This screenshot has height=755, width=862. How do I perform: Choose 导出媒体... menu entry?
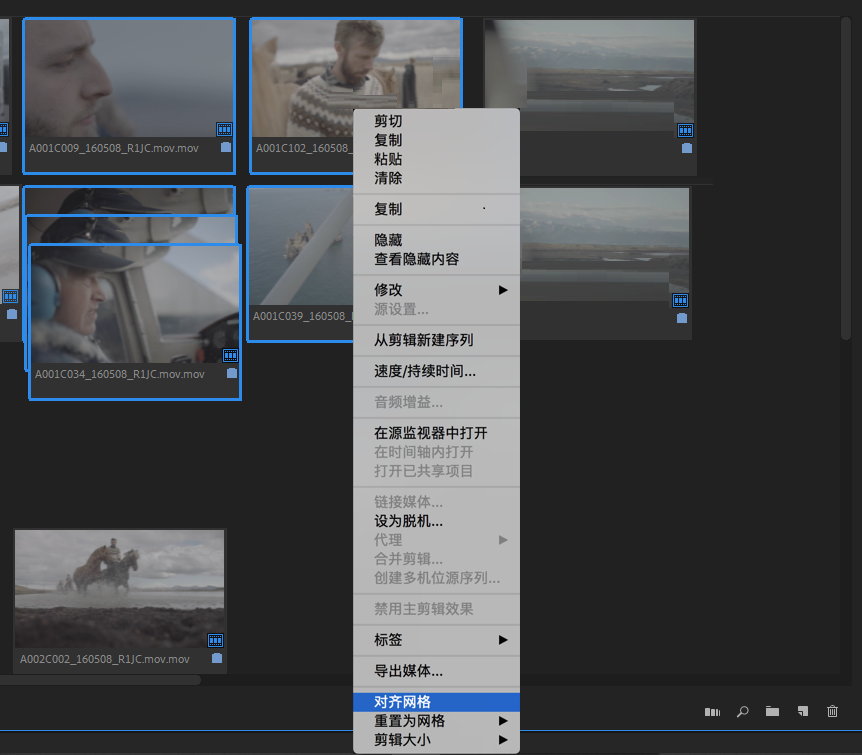tap(436, 671)
